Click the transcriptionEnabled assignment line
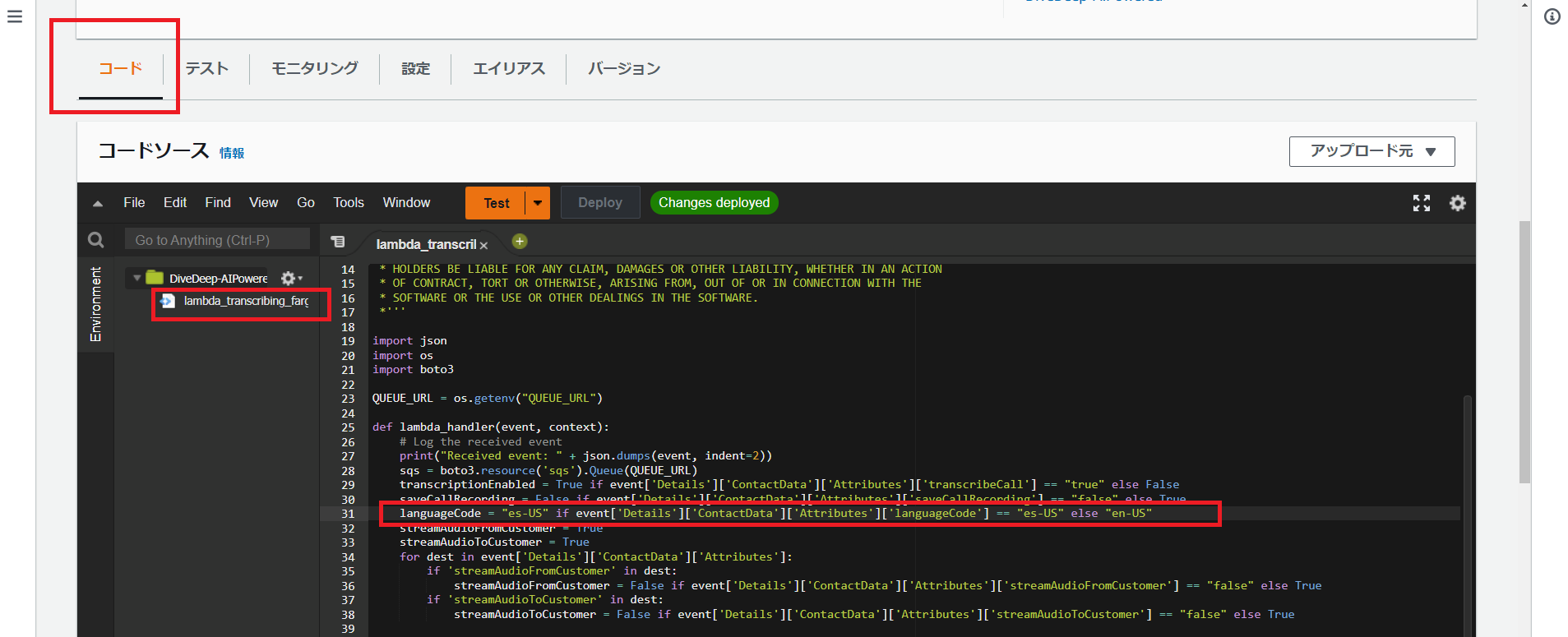The width and height of the screenshot is (1568, 637). (x=789, y=485)
